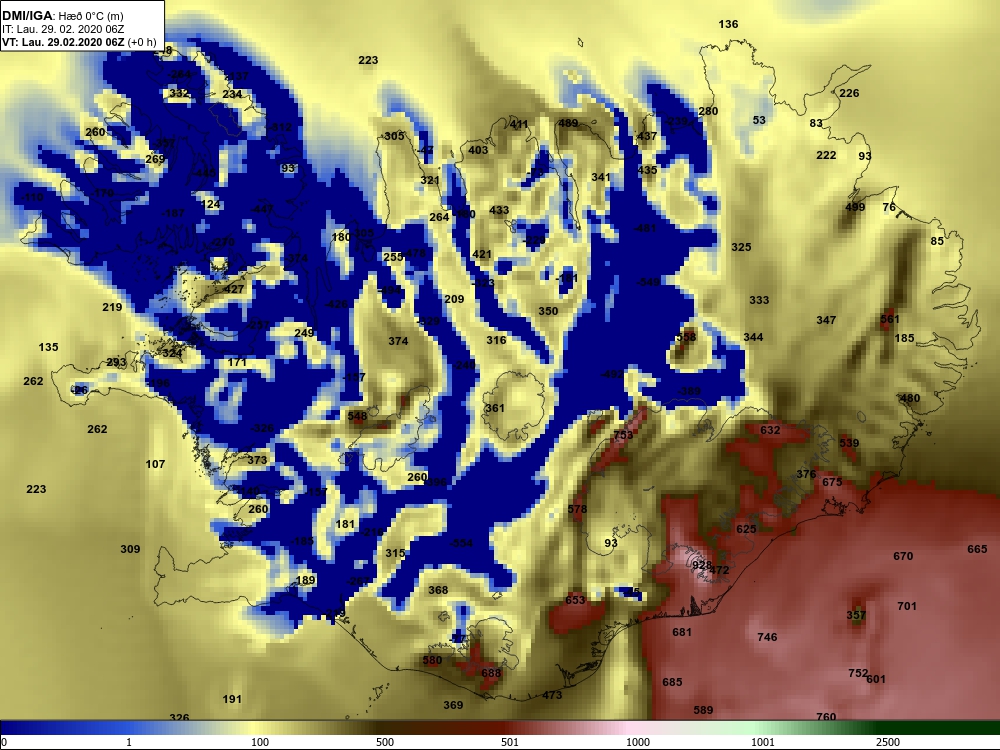Click the map value 136
Image resolution: width=1000 pixels, height=750 pixels.
728,24
